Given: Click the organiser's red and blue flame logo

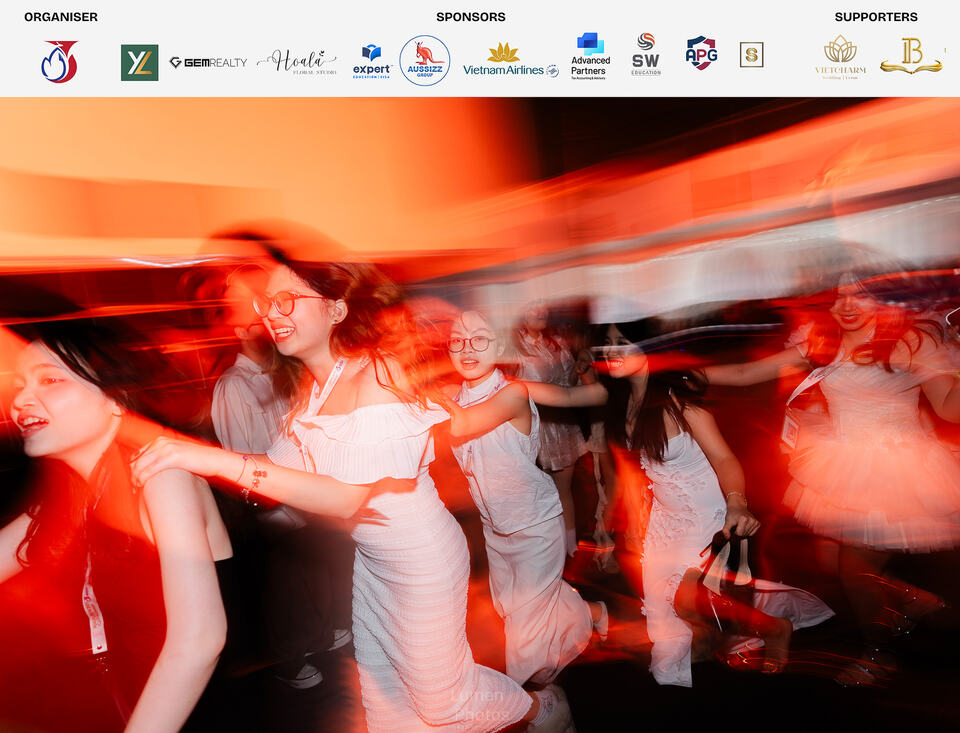Looking at the screenshot, I should 59,61.
